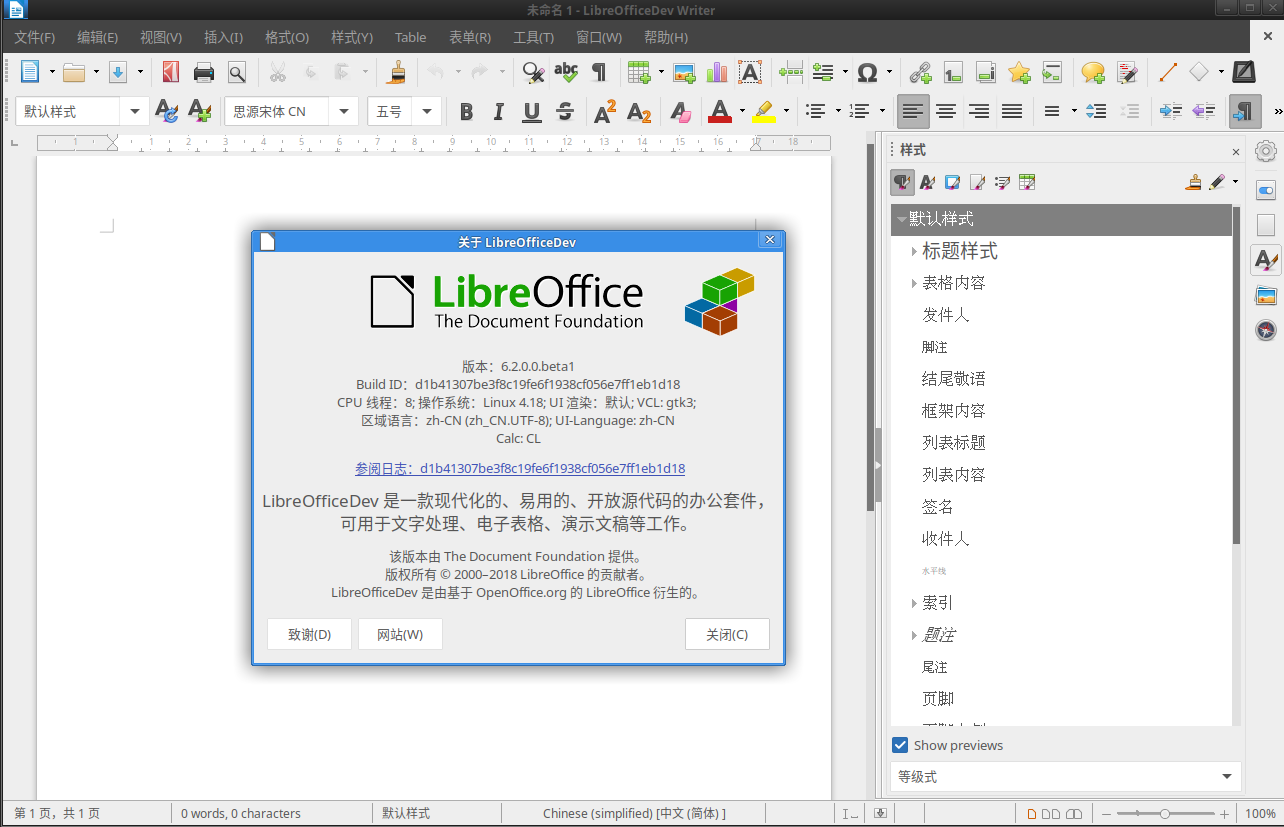Toggle Center alignment
The width and height of the screenshot is (1284, 827).
[946, 111]
